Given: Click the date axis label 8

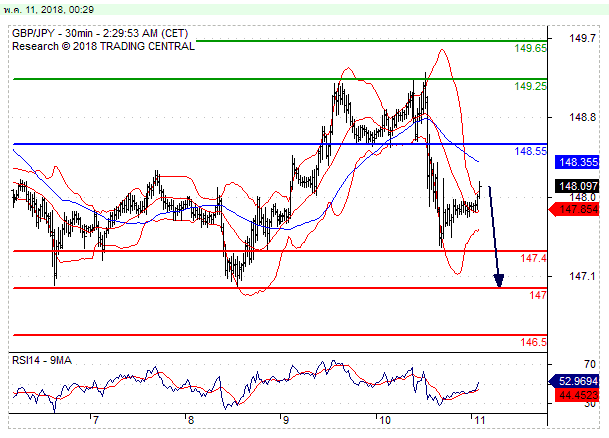Looking at the screenshot, I should click(191, 420).
